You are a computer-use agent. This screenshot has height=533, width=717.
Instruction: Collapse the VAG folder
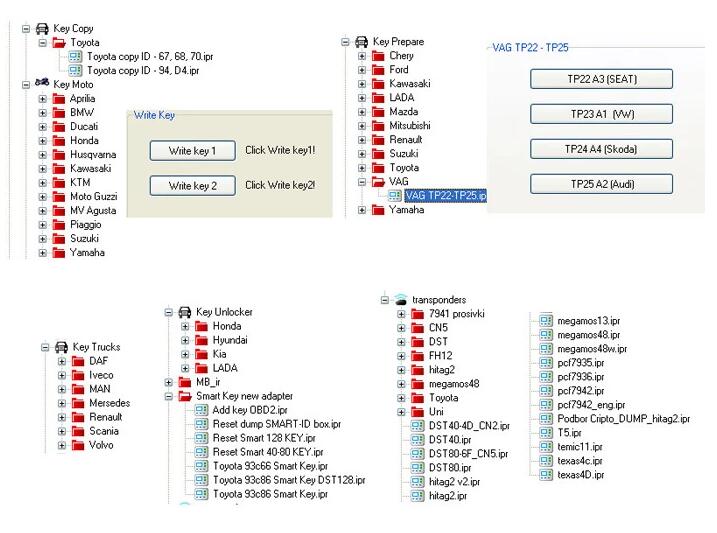click(362, 182)
